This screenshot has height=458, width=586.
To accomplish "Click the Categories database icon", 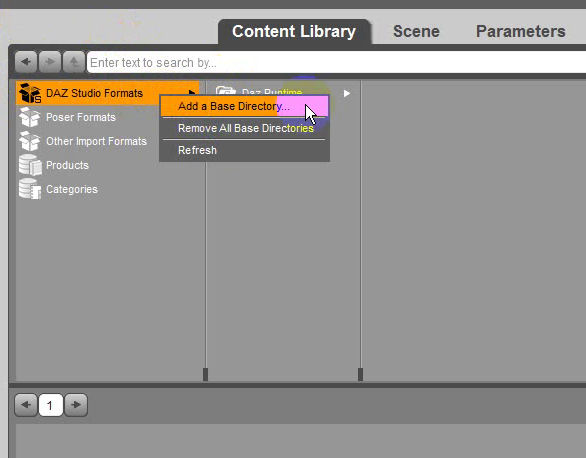I will pos(30,189).
